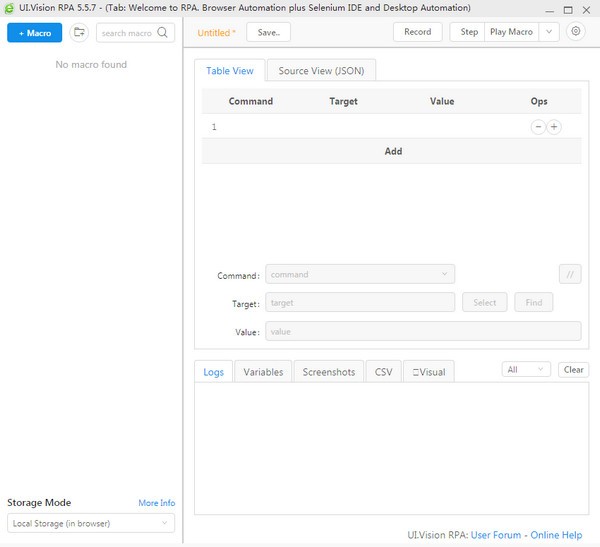
Task: Click the Value column header
Action: (442, 101)
